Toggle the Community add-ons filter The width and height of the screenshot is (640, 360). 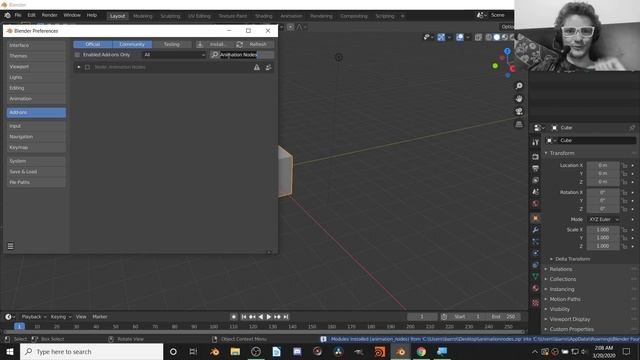[132, 44]
